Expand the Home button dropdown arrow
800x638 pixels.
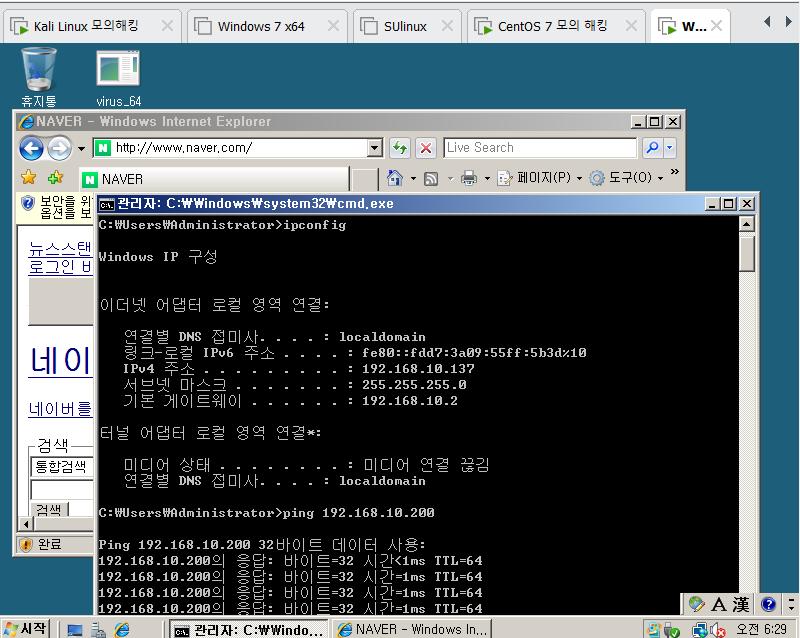pos(413,178)
